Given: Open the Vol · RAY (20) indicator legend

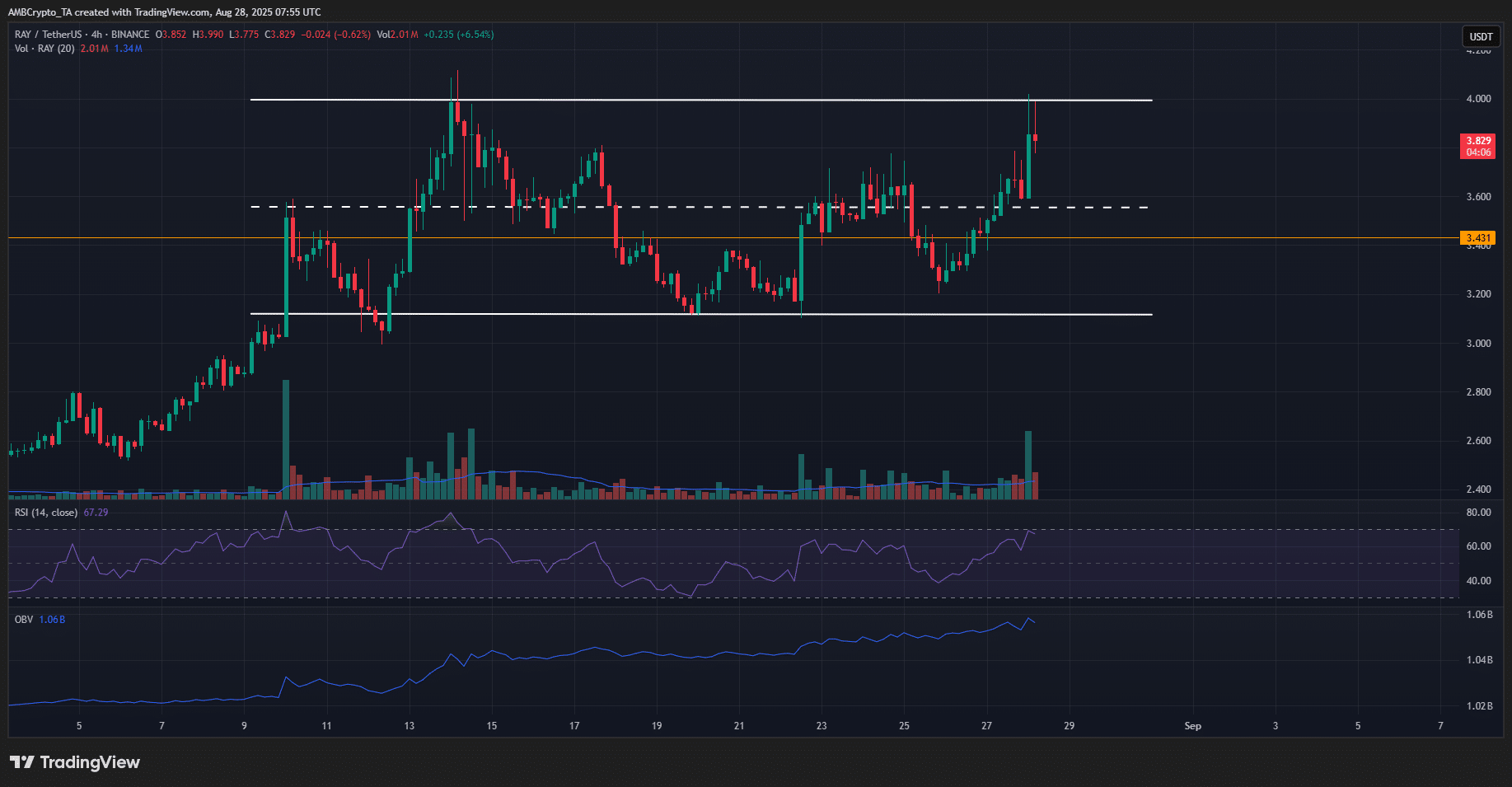Looking at the screenshot, I should [x=44, y=49].
